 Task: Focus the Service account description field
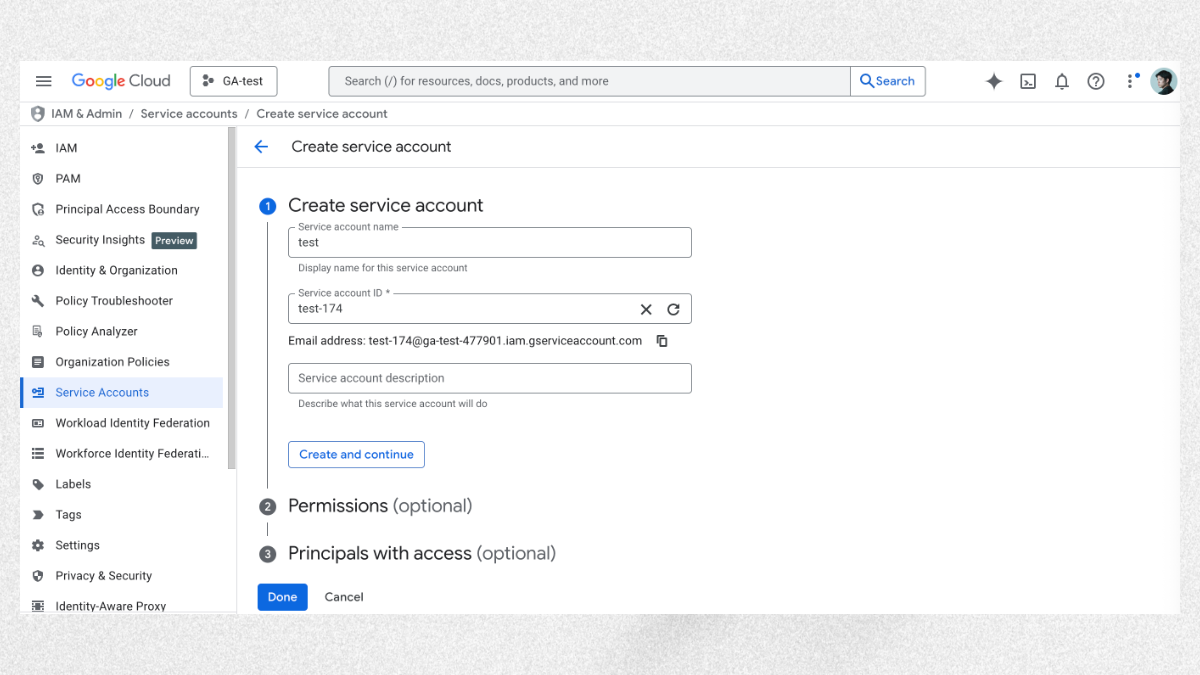pyautogui.click(x=490, y=378)
